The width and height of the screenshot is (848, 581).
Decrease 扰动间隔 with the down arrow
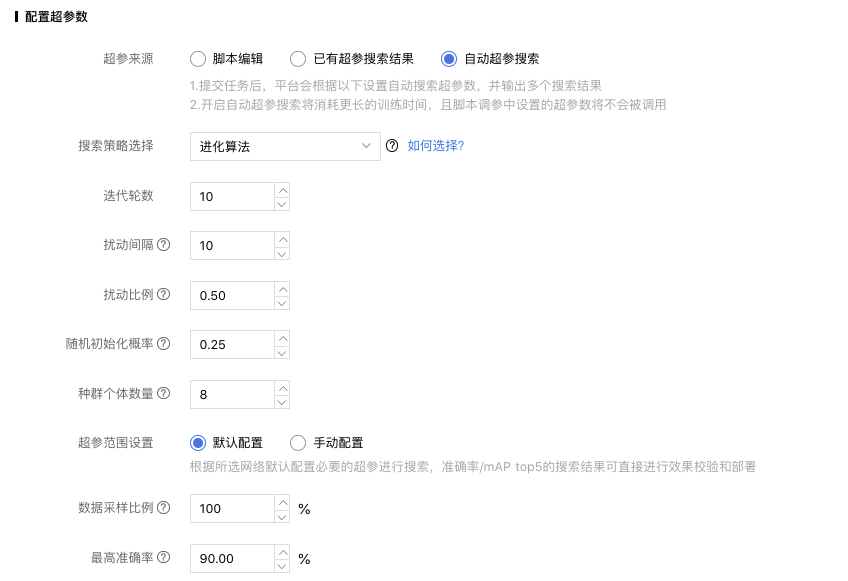(282, 253)
